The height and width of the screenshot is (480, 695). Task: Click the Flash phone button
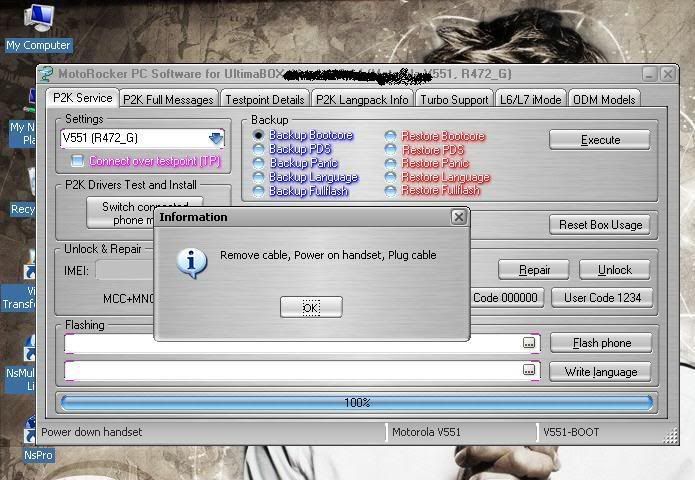pyautogui.click(x=601, y=343)
